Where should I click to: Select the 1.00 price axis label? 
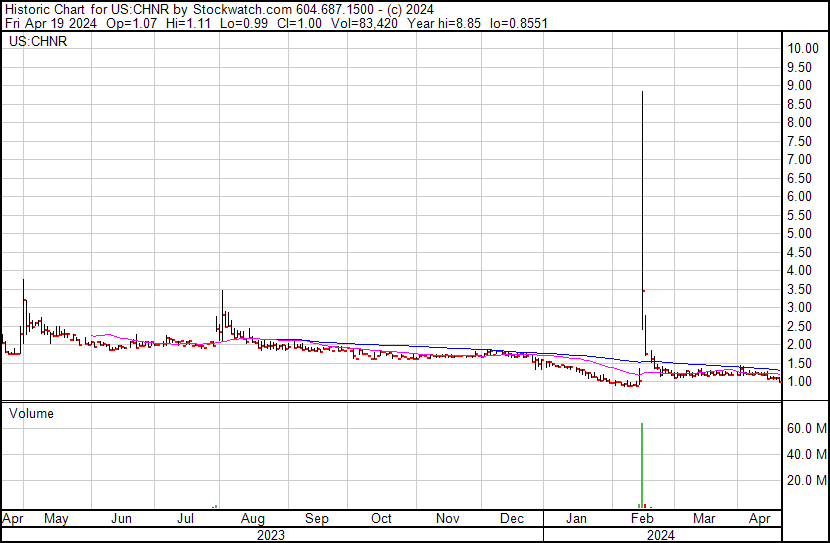tap(800, 382)
